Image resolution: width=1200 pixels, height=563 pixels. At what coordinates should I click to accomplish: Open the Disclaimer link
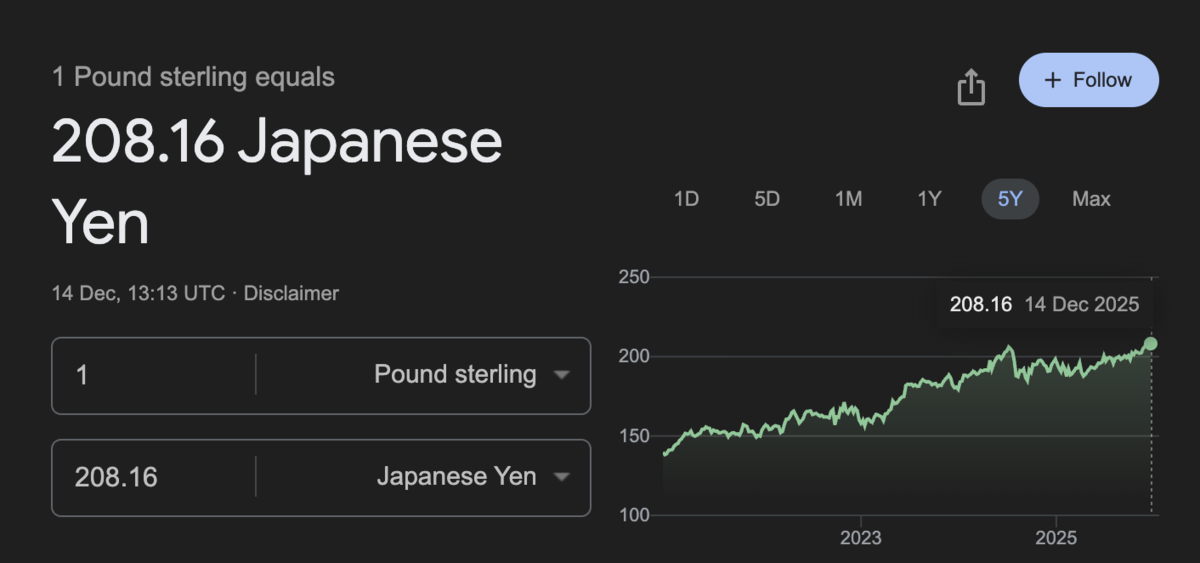click(291, 294)
